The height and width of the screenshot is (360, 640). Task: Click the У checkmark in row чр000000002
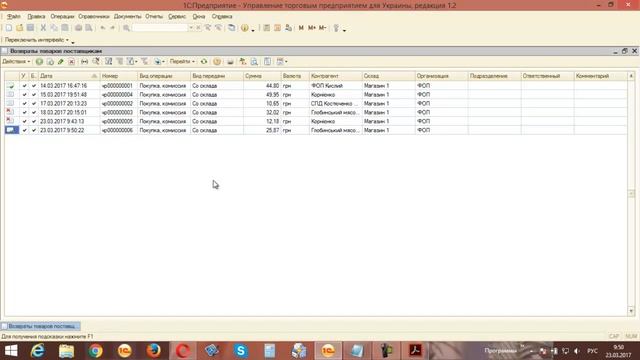tap(24, 104)
